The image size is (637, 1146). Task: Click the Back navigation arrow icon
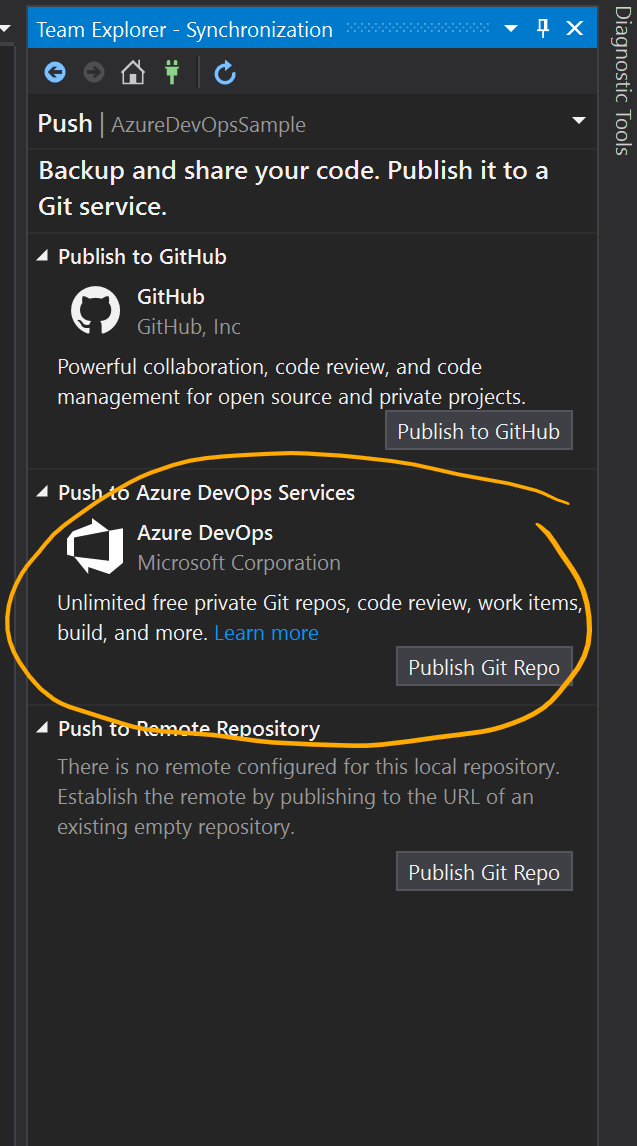(x=55, y=72)
